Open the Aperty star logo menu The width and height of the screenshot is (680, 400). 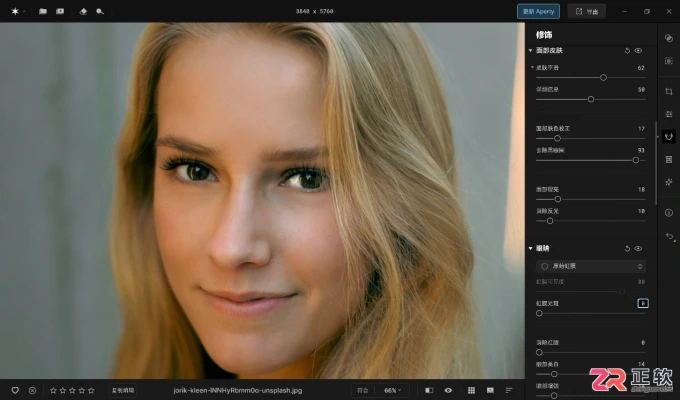coord(15,11)
